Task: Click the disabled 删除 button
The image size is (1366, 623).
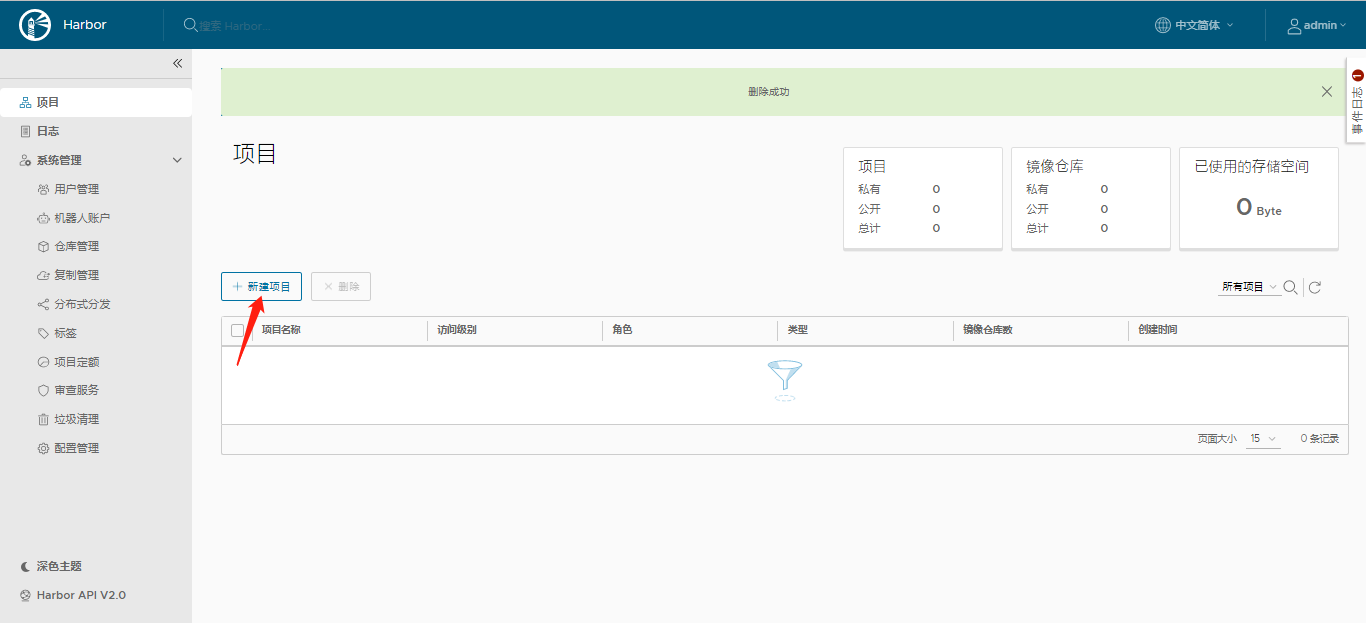Action: click(341, 286)
